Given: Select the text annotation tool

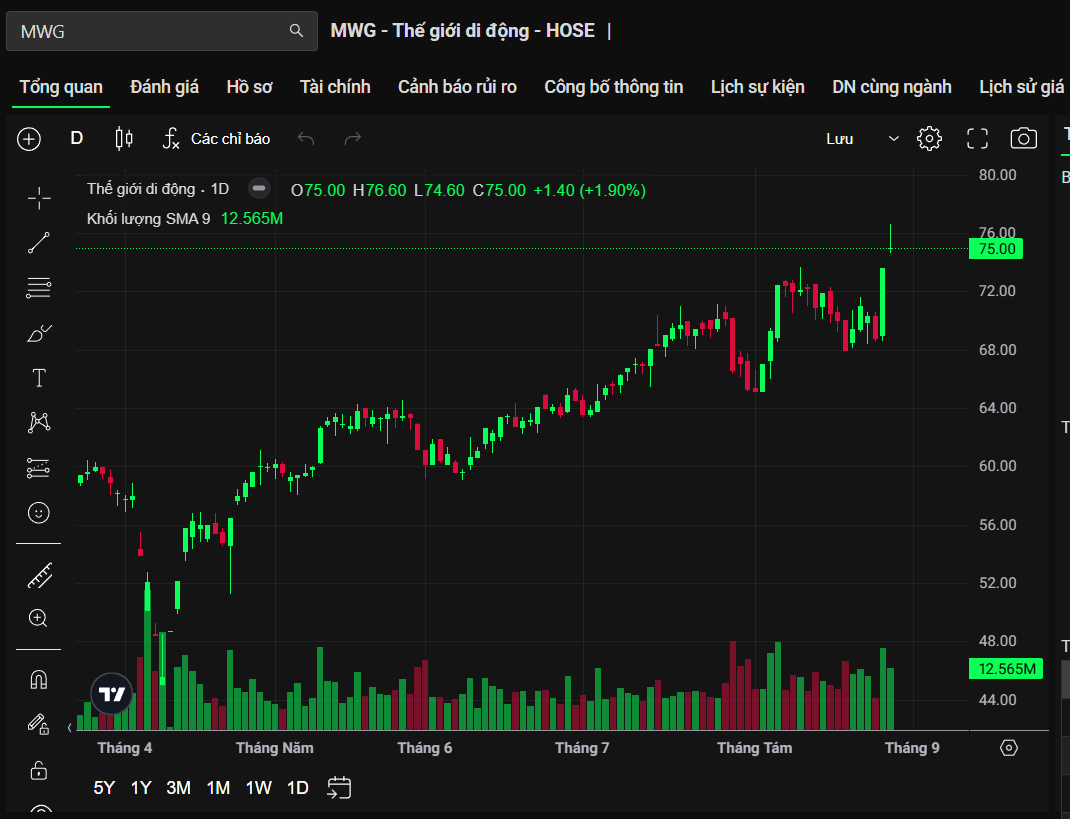Looking at the screenshot, I should (39, 377).
